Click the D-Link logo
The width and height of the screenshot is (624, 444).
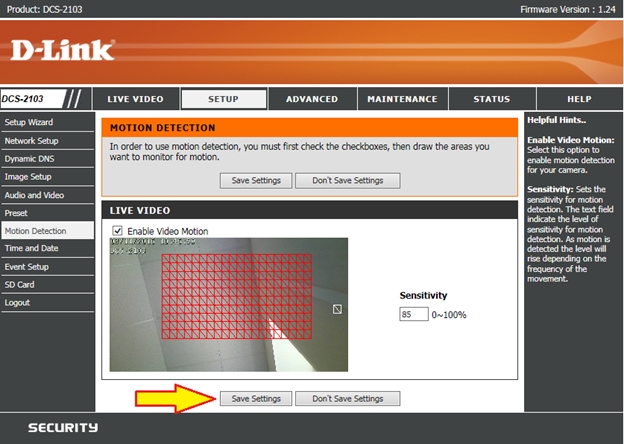(63, 49)
